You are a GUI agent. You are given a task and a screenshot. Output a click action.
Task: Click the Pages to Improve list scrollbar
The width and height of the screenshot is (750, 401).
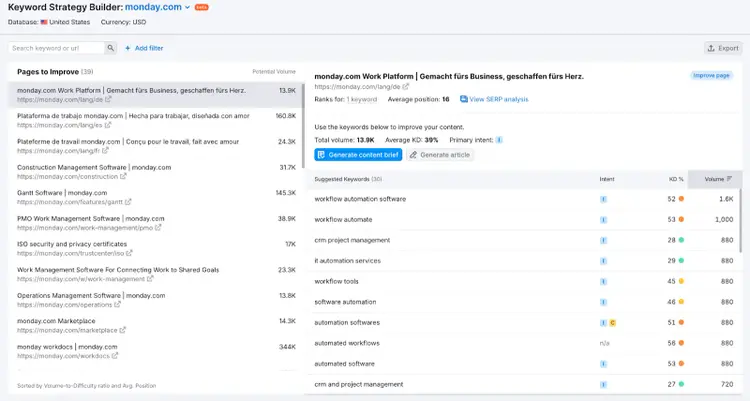tap(303, 126)
